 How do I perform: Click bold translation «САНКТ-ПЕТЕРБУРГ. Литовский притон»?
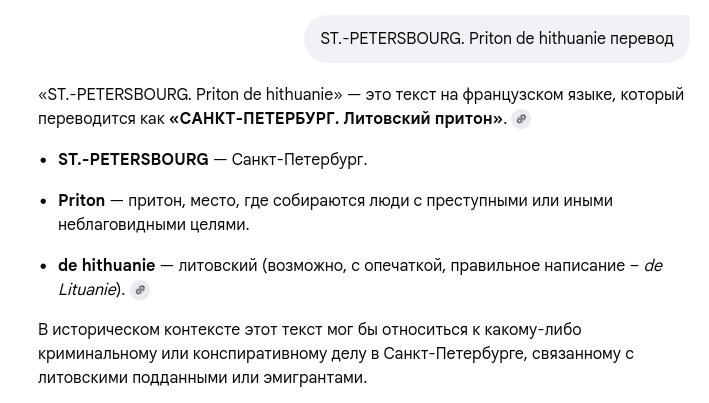336,119
